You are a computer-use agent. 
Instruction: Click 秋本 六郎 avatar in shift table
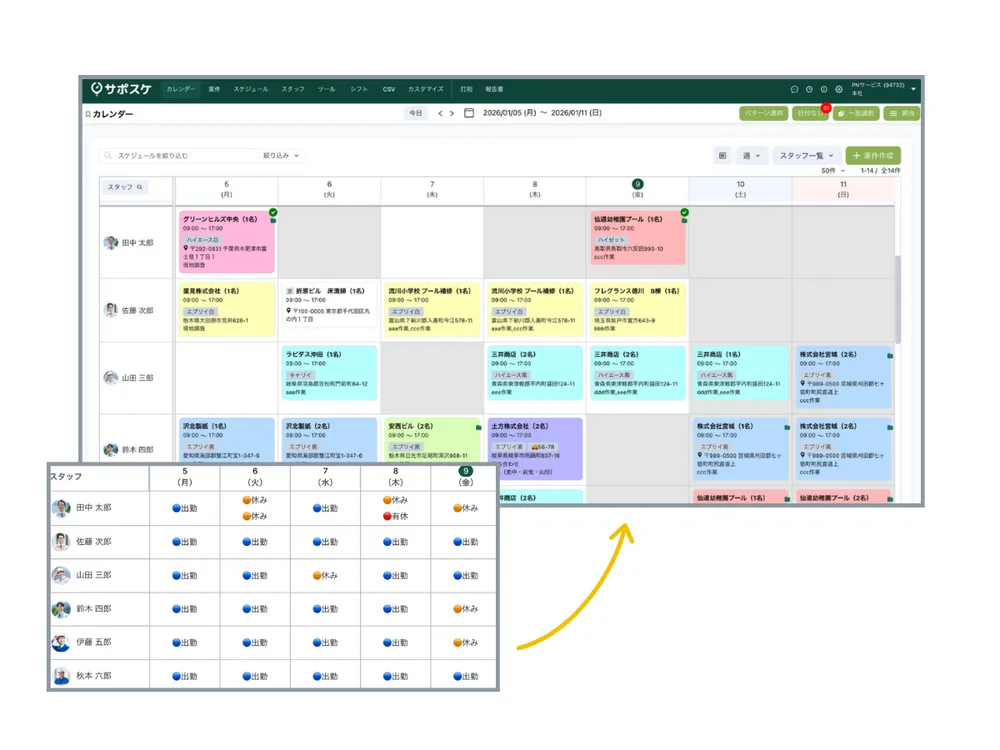coord(61,676)
